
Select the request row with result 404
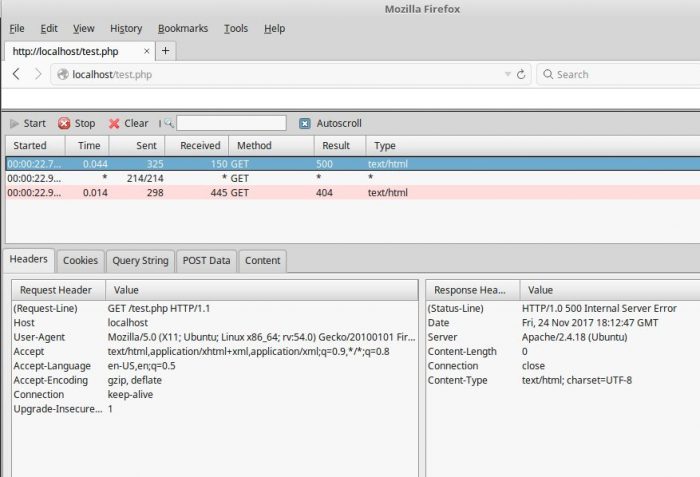pyautogui.click(x=353, y=192)
